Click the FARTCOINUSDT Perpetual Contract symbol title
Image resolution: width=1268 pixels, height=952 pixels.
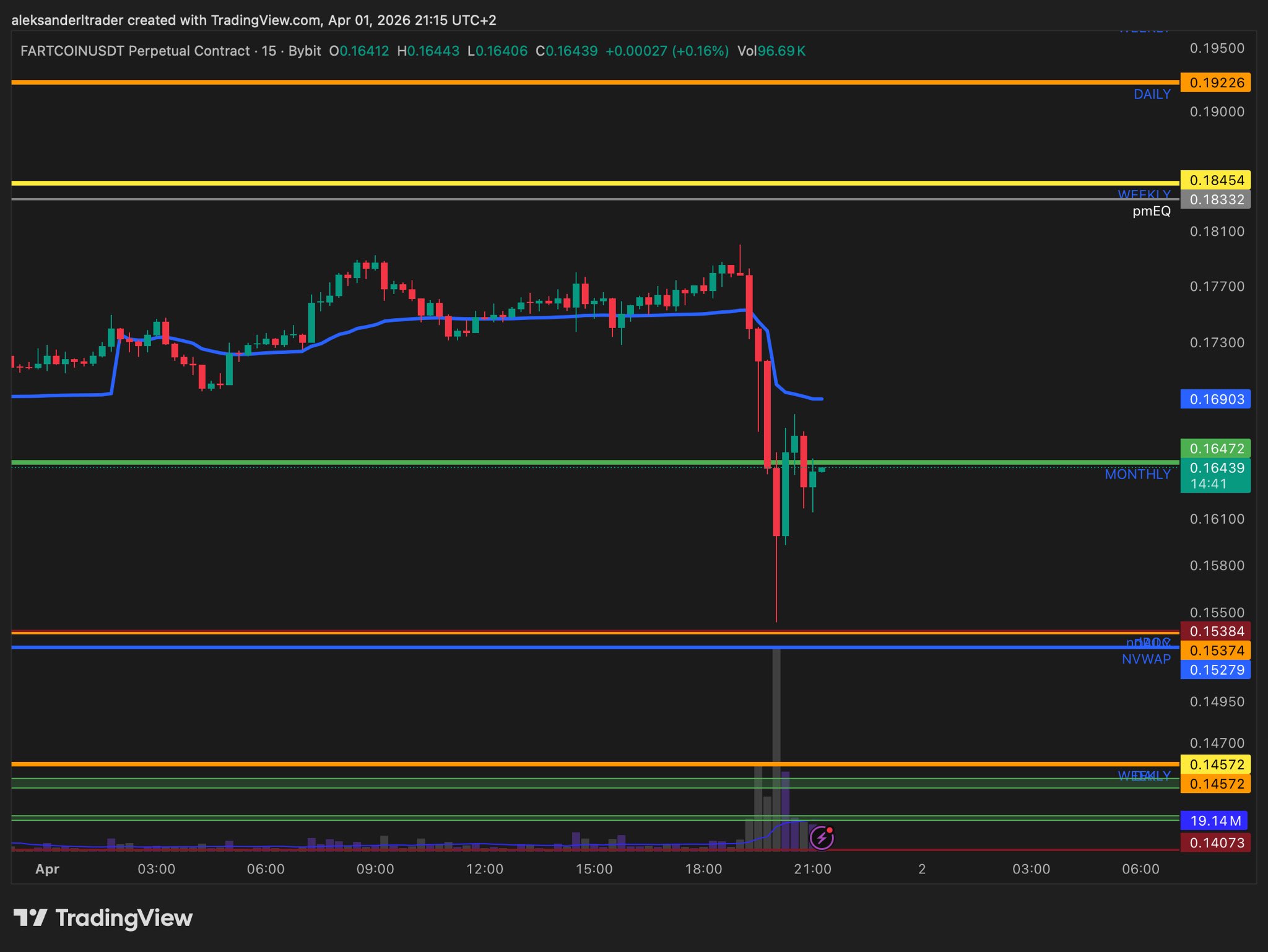(x=135, y=51)
